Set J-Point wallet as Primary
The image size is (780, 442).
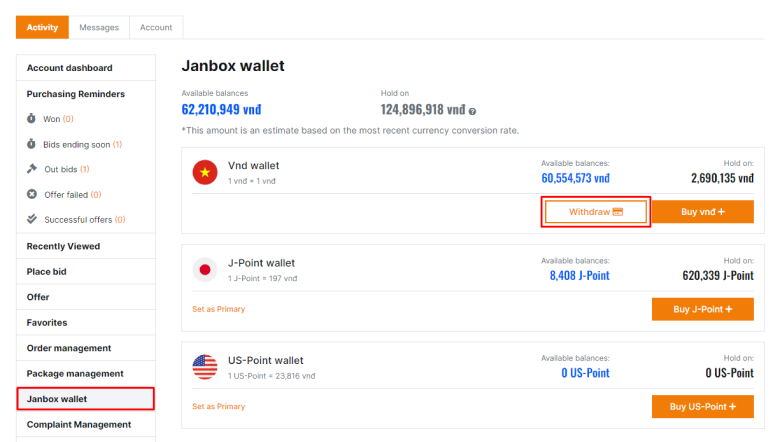click(x=218, y=309)
